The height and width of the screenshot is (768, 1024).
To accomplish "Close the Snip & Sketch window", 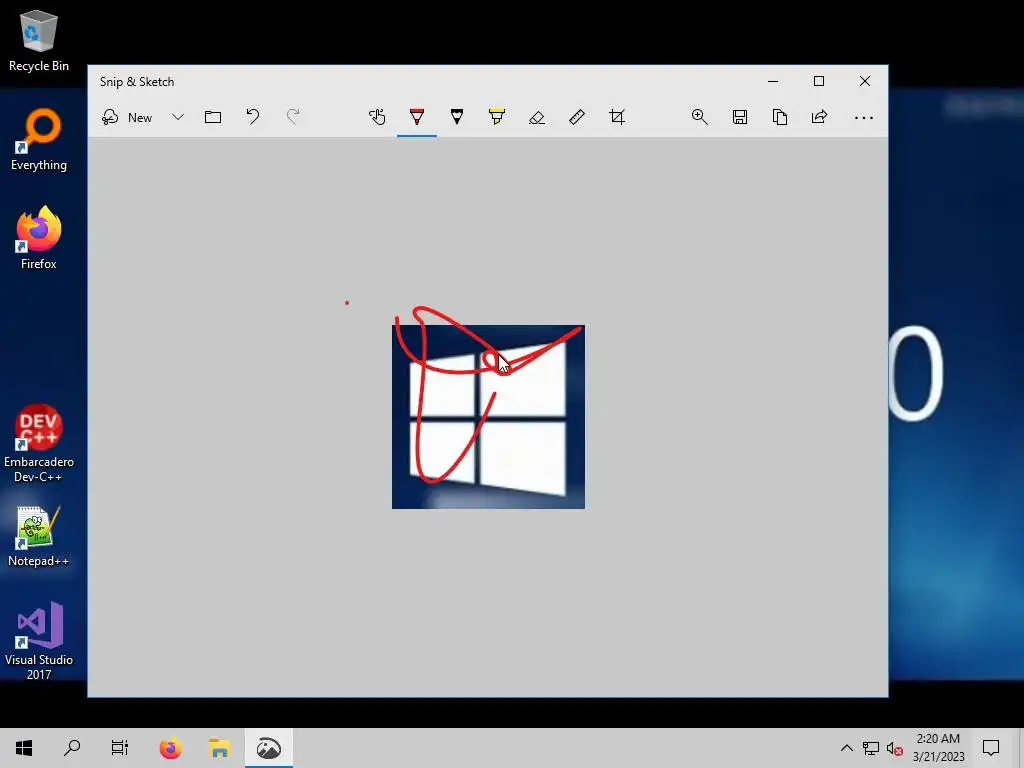I will click(x=865, y=82).
